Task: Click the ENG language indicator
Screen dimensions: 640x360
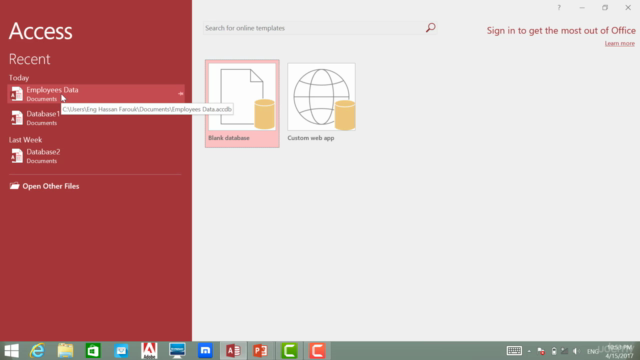Action: point(593,351)
